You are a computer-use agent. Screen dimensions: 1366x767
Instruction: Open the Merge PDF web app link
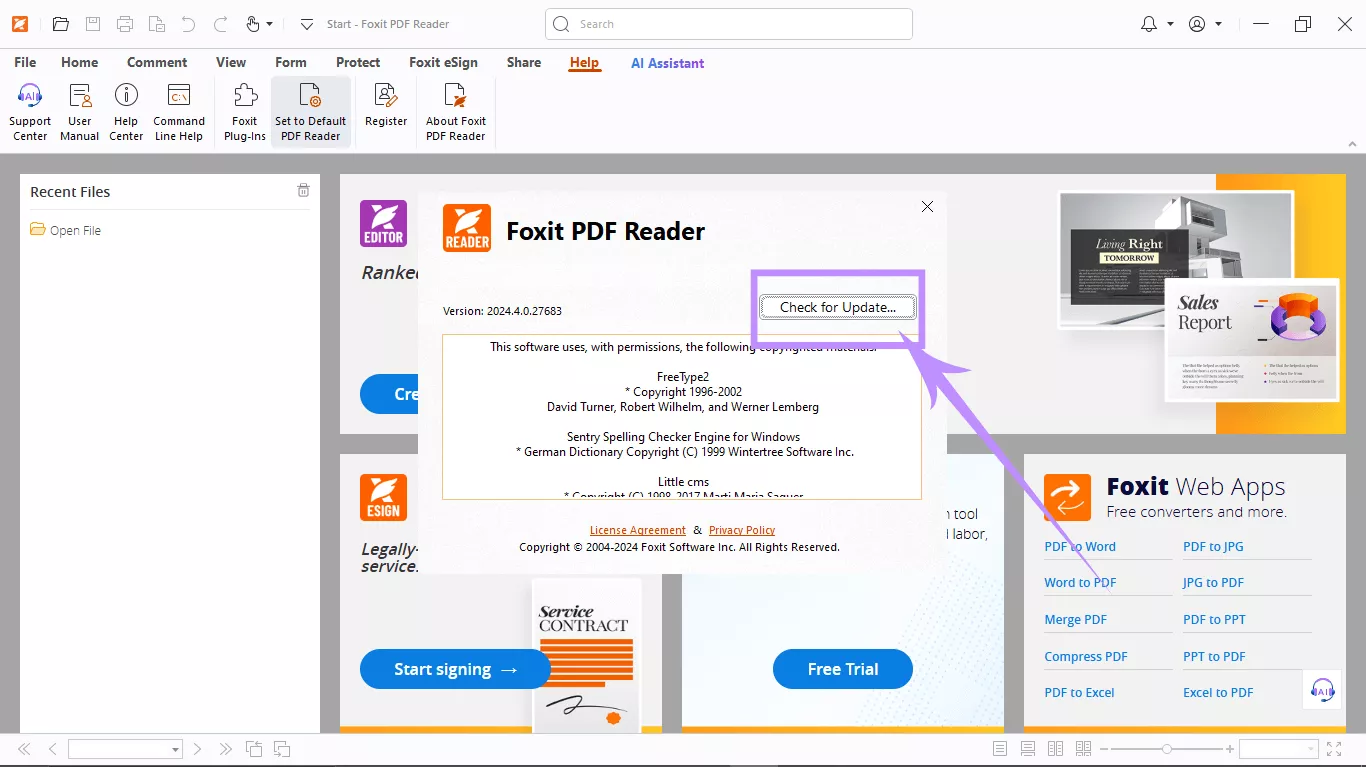pyautogui.click(x=1076, y=619)
